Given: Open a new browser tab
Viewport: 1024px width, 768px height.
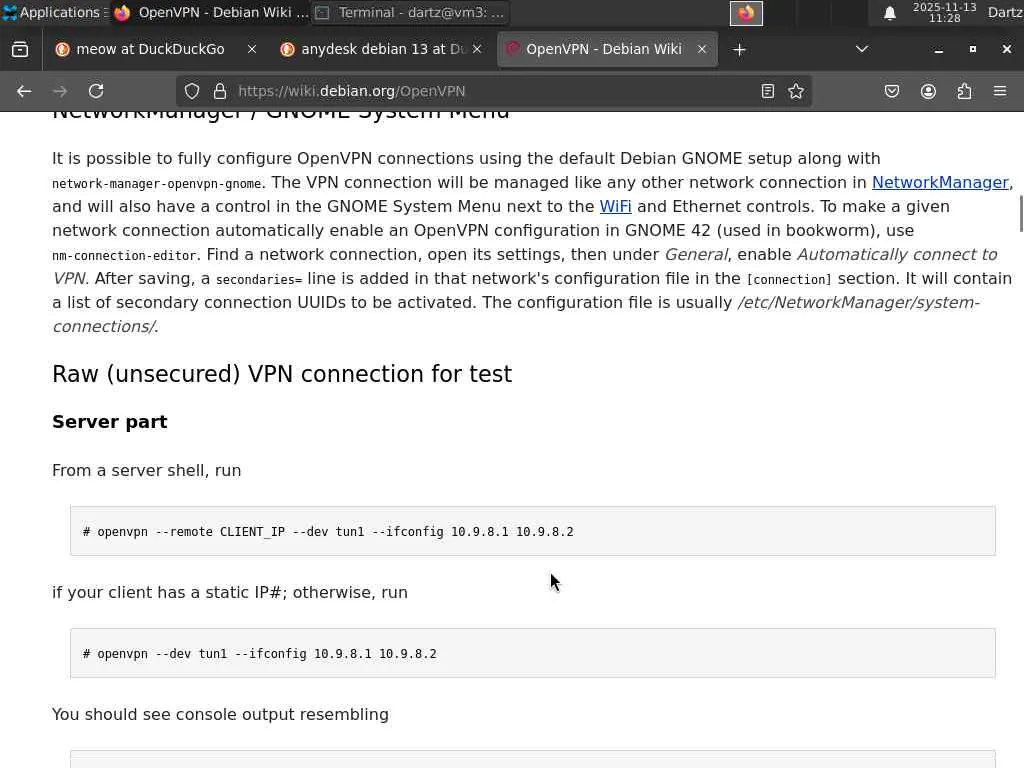Looking at the screenshot, I should point(739,49).
